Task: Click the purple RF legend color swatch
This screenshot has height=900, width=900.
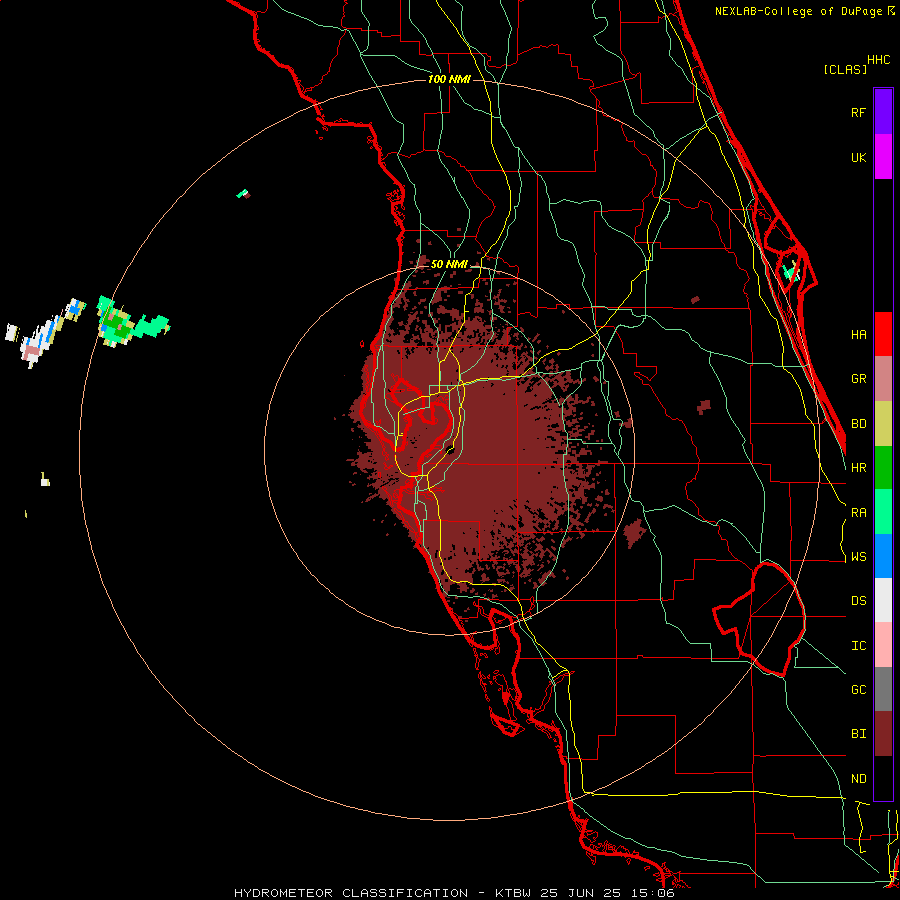Action: (883, 112)
